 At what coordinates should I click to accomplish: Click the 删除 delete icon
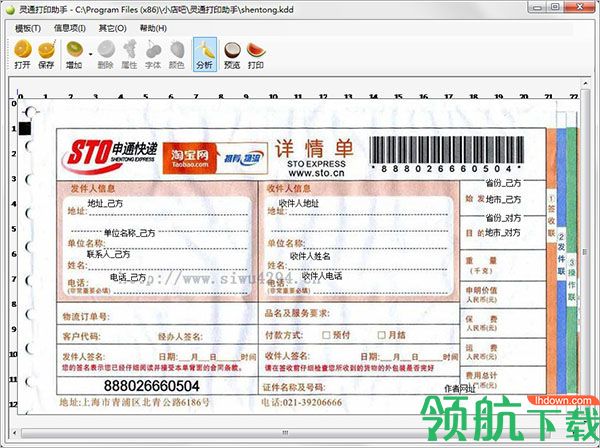tap(106, 54)
